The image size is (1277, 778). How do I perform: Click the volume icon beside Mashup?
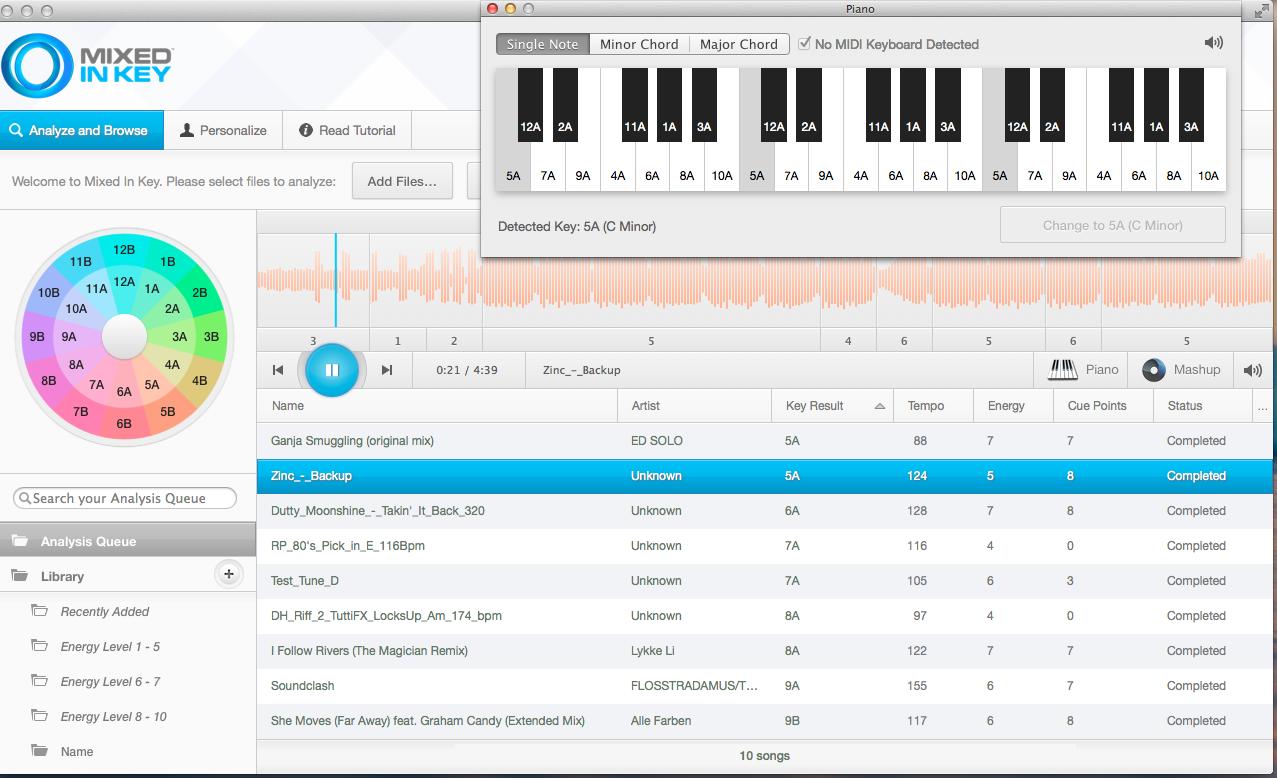[x=1252, y=370]
